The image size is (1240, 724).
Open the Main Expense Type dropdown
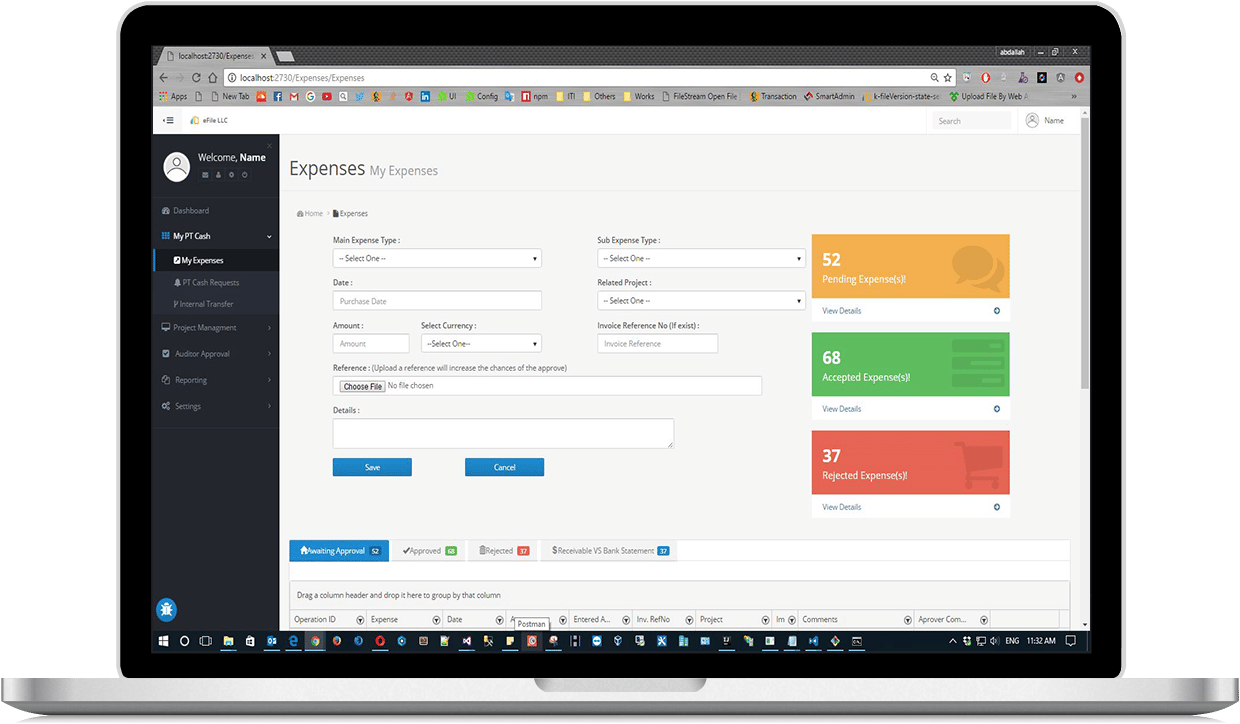[437, 258]
